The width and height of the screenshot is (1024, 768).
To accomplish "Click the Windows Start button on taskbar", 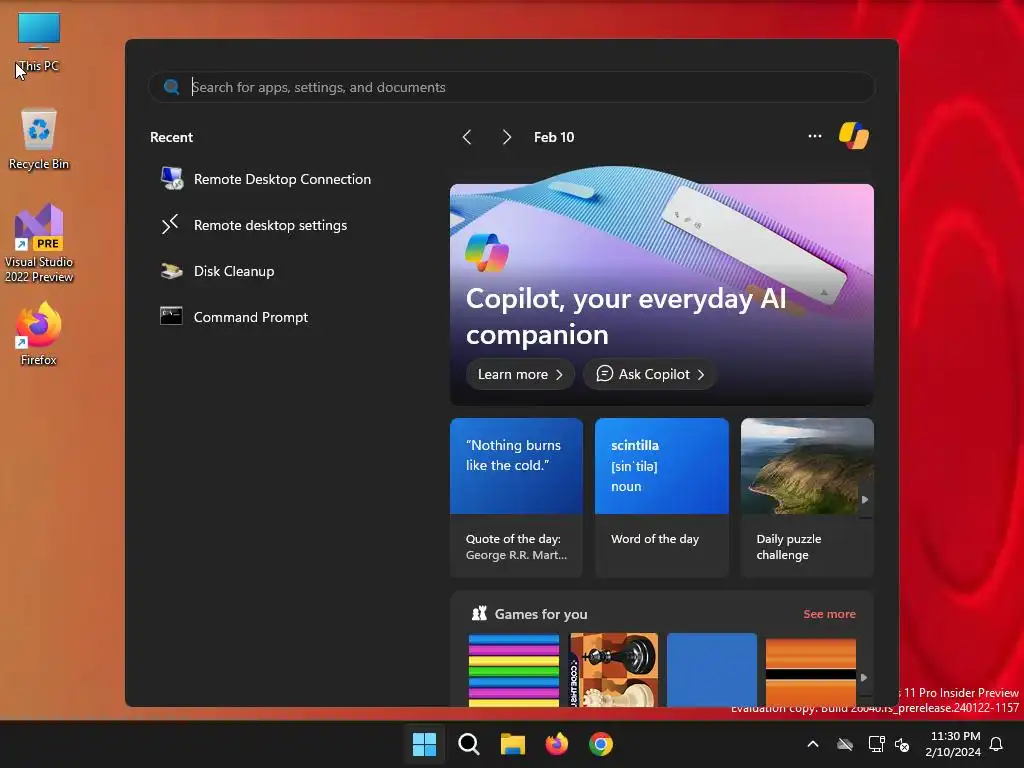I will click(x=424, y=744).
